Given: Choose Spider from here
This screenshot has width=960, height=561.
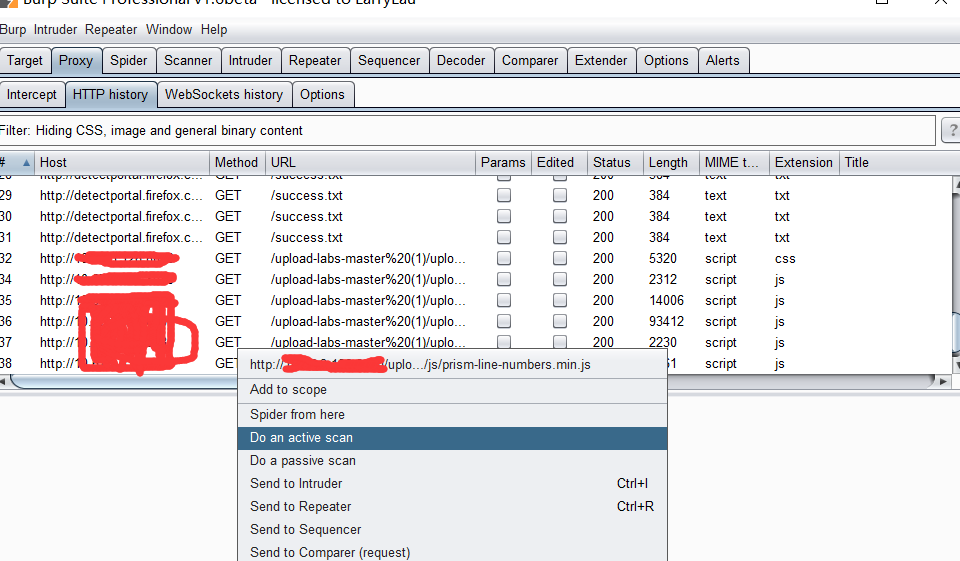Looking at the screenshot, I should 452,415.
